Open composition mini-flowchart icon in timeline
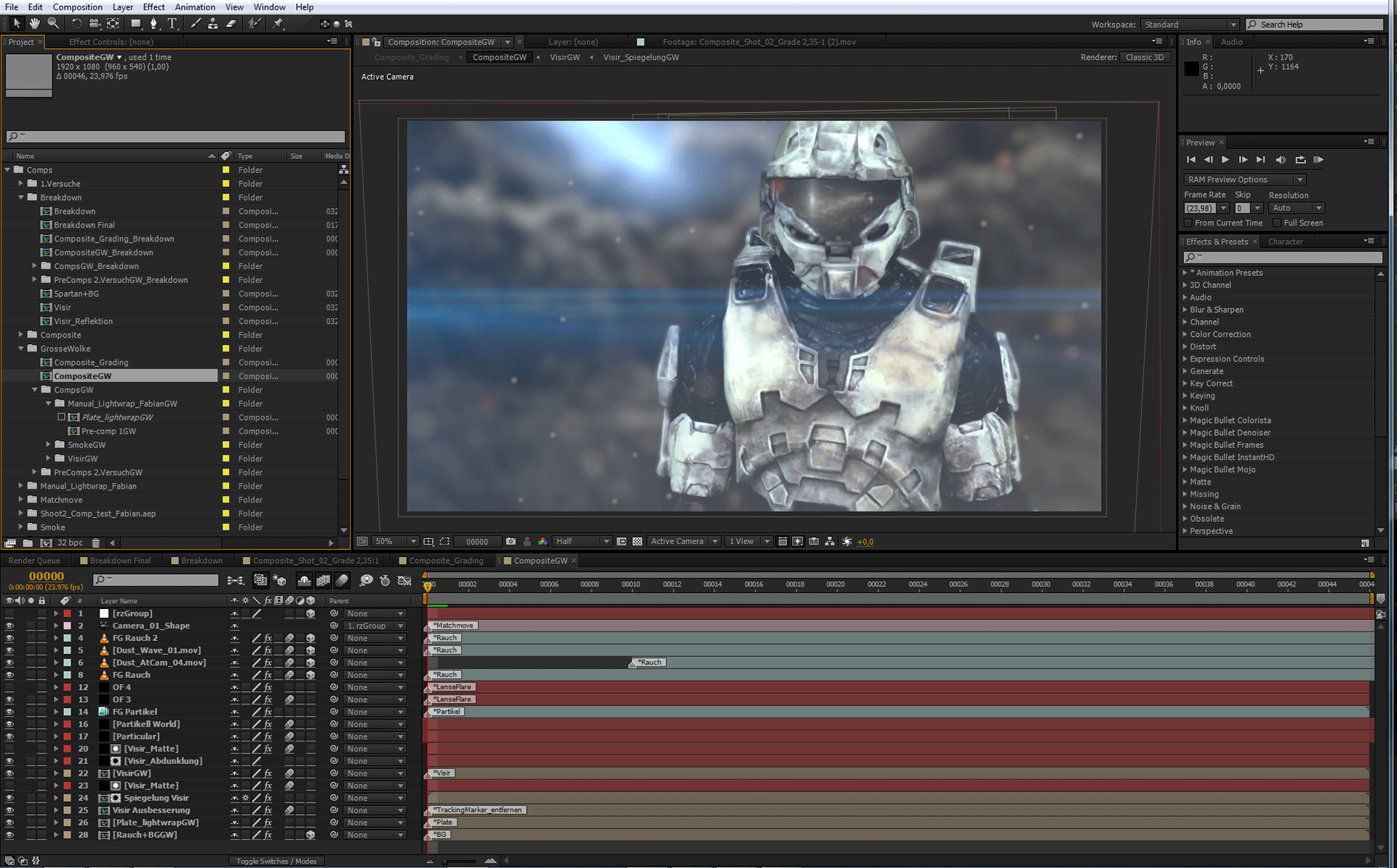Screen dimensions: 1397x868 coord(236,580)
